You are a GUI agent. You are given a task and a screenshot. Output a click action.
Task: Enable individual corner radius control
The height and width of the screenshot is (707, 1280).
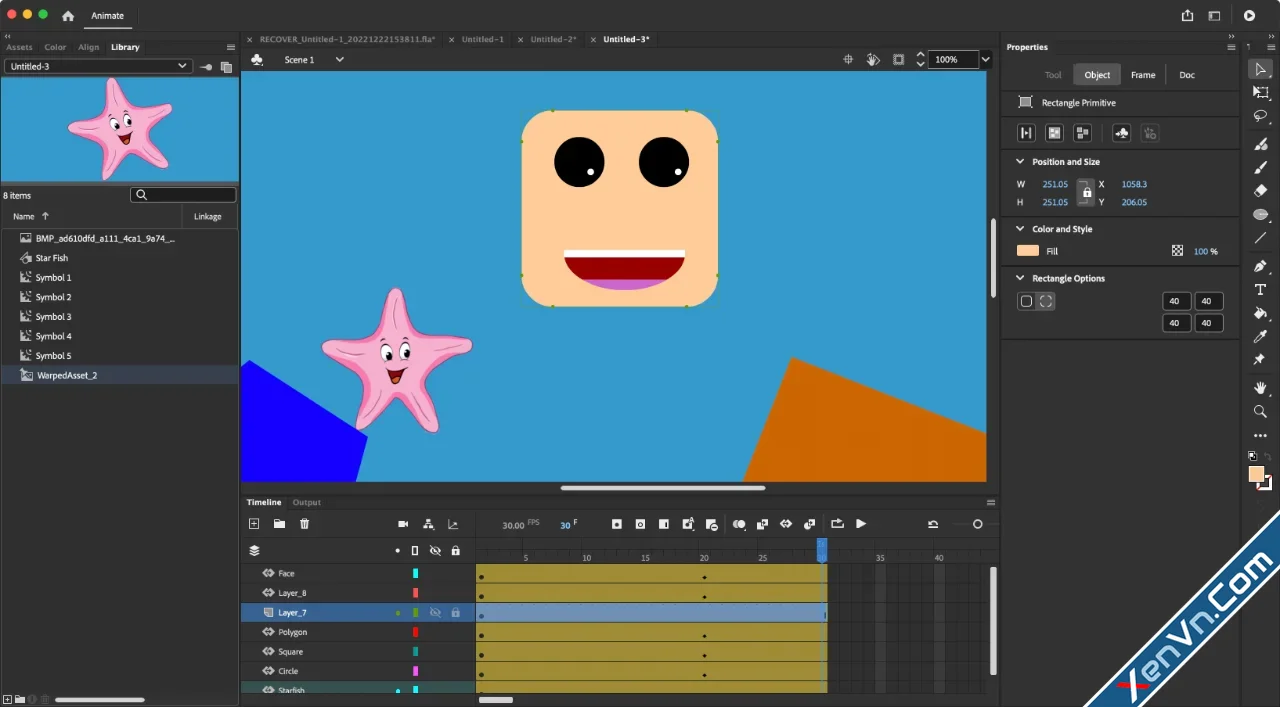[x=1046, y=301]
